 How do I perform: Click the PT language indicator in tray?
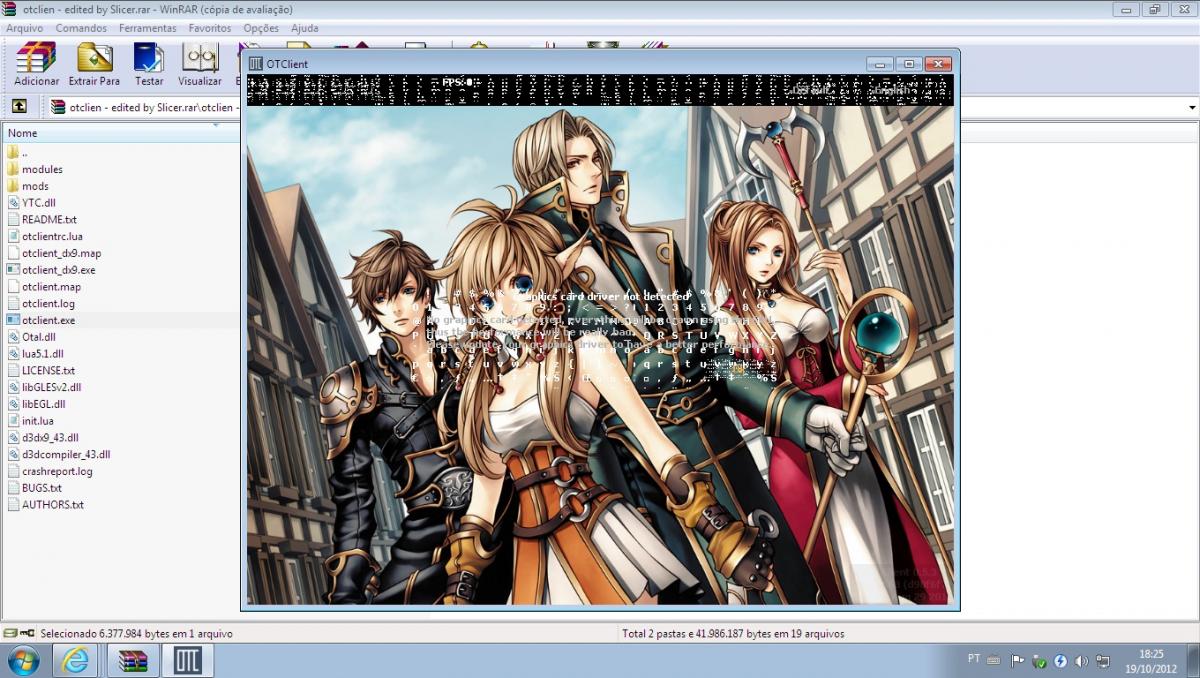pos(974,659)
